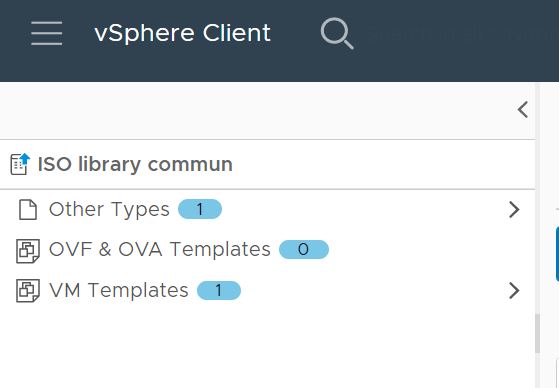Click the Other Types count badge
The width and height of the screenshot is (559, 388).
(x=200, y=209)
